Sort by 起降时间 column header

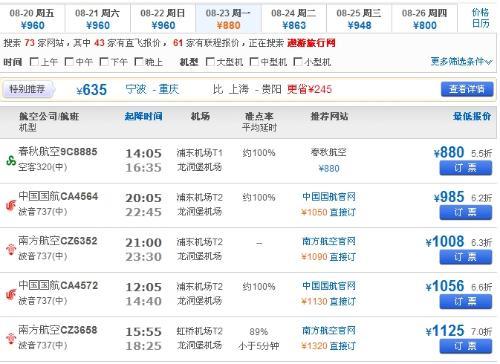coord(144,116)
